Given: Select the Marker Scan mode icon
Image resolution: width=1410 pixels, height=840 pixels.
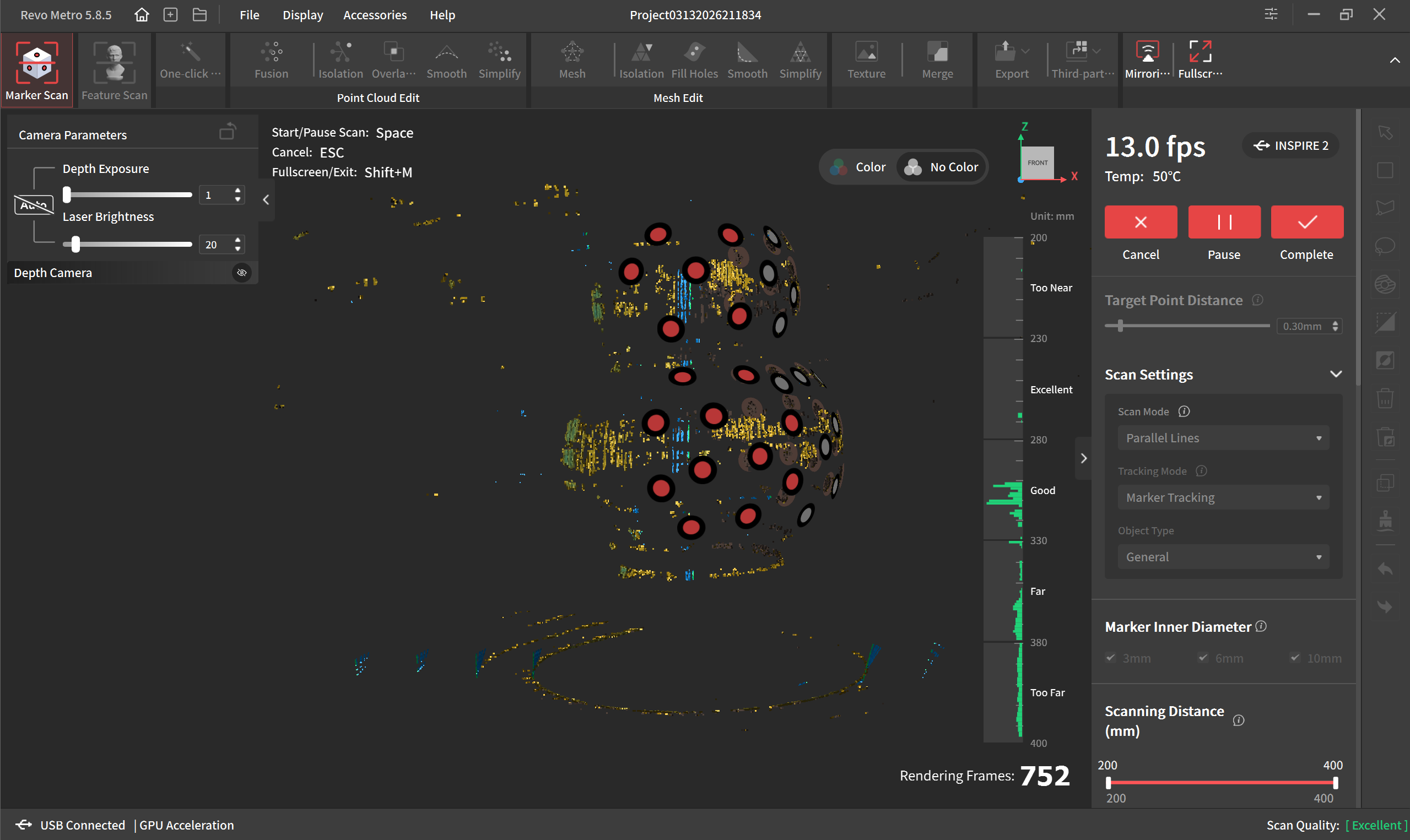Looking at the screenshot, I should (37, 63).
